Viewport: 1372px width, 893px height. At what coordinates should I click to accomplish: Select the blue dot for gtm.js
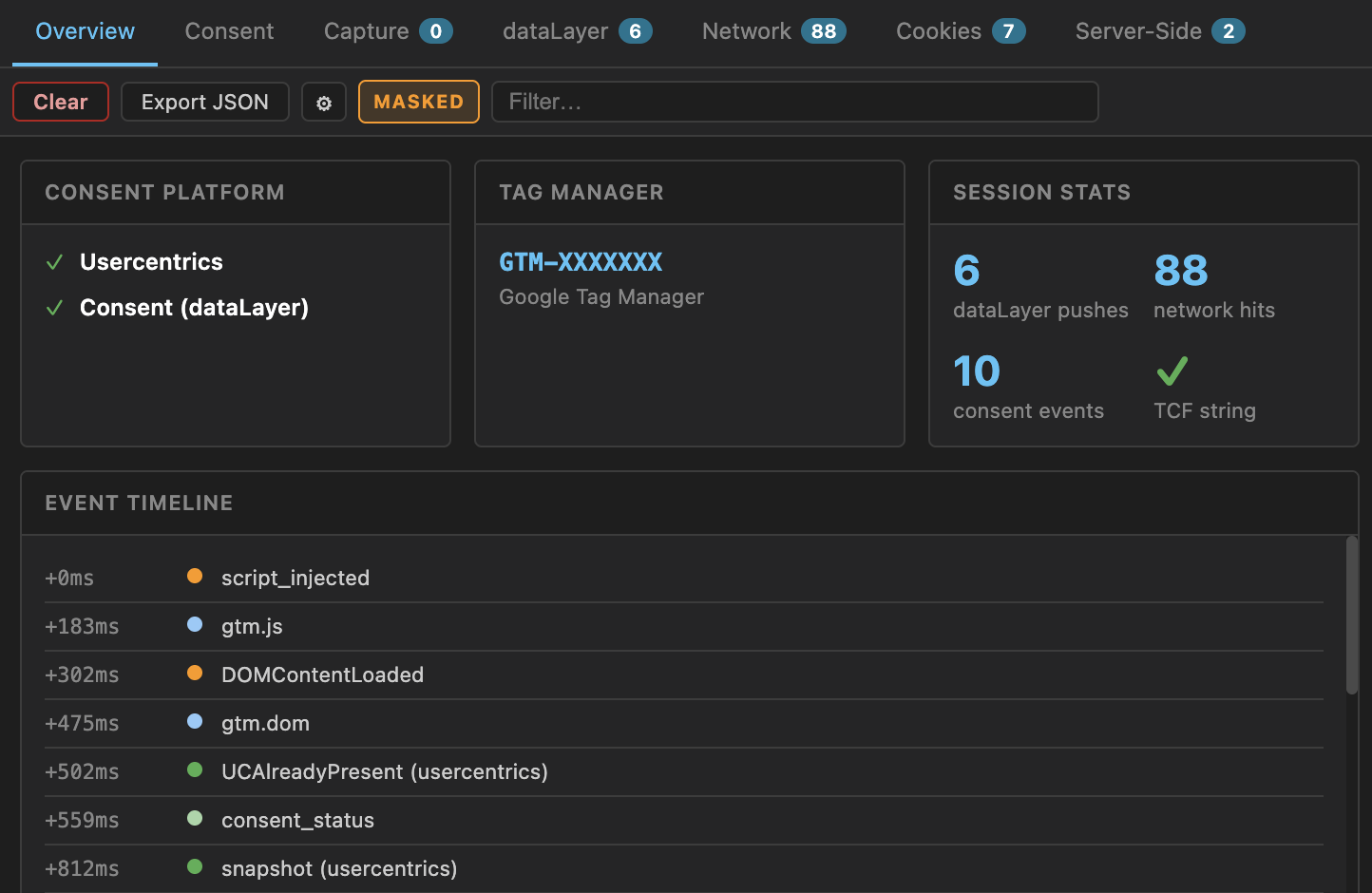coord(195,624)
